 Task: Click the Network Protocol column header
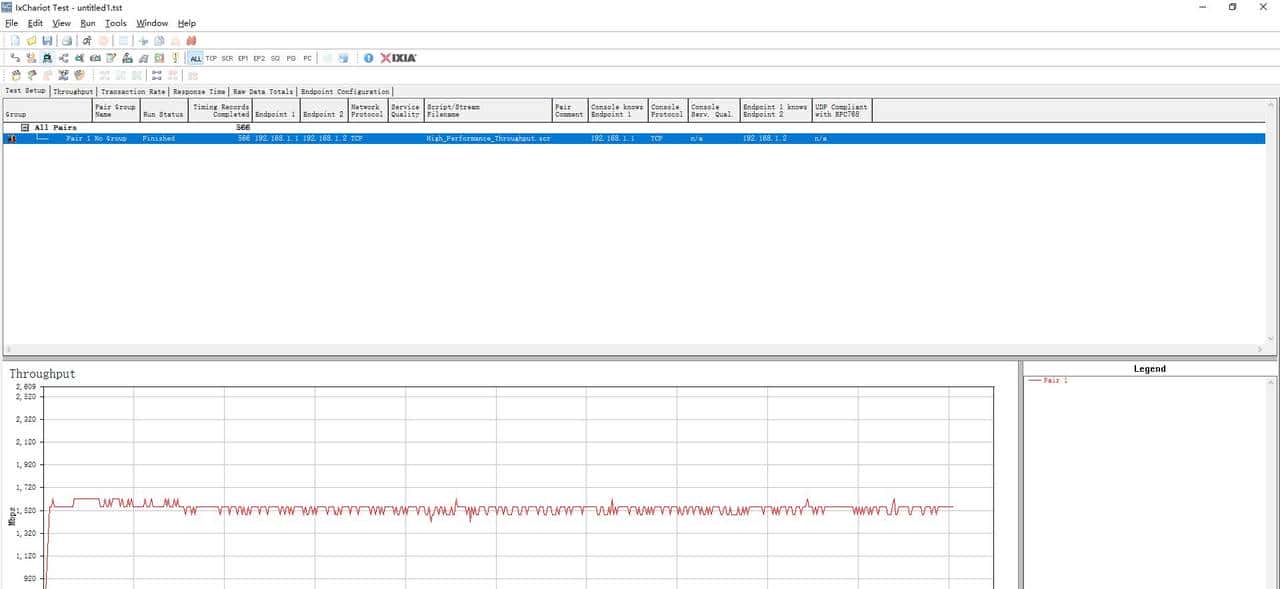367,110
